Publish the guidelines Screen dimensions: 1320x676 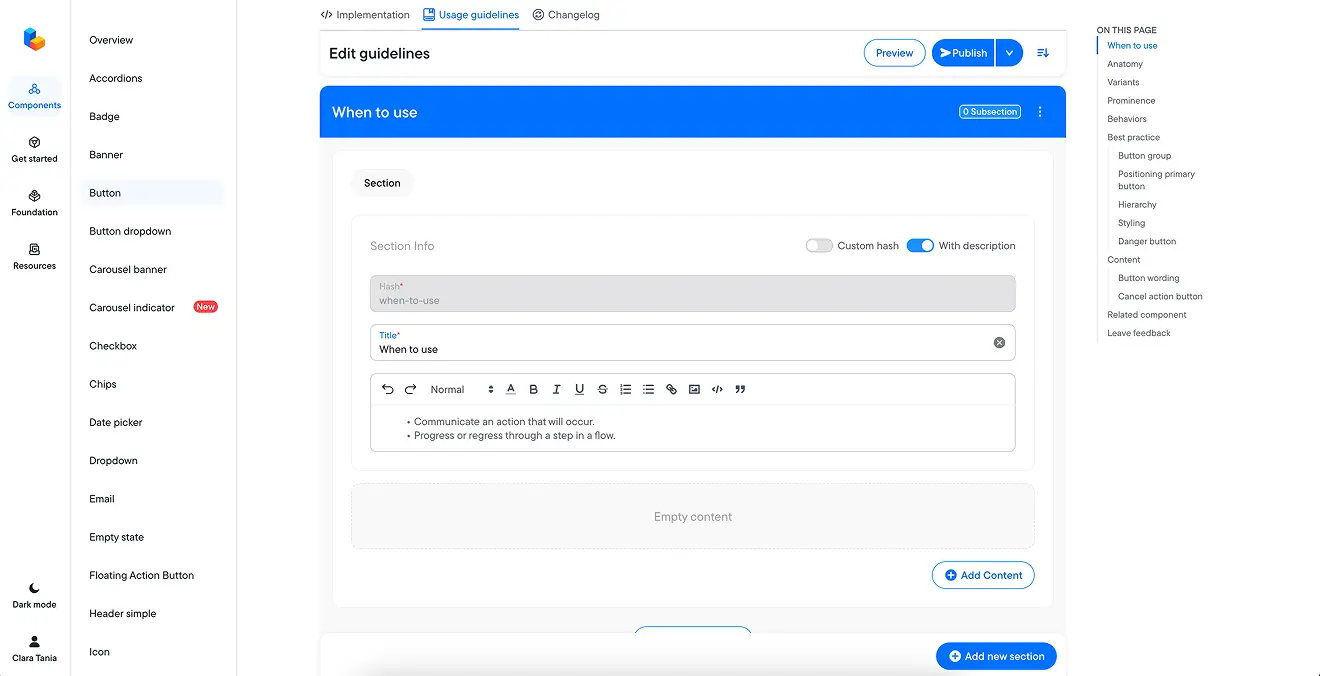pyautogui.click(x=963, y=53)
